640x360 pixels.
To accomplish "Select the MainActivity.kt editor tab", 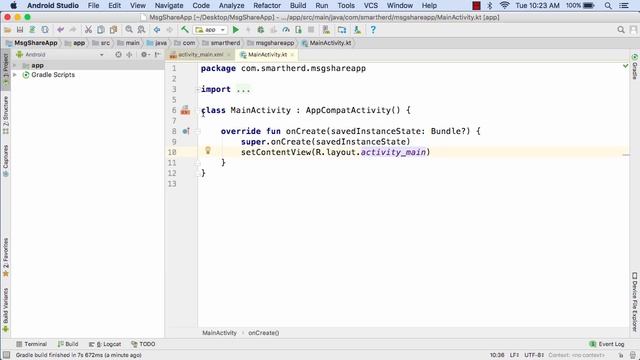I will click(267, 55).
